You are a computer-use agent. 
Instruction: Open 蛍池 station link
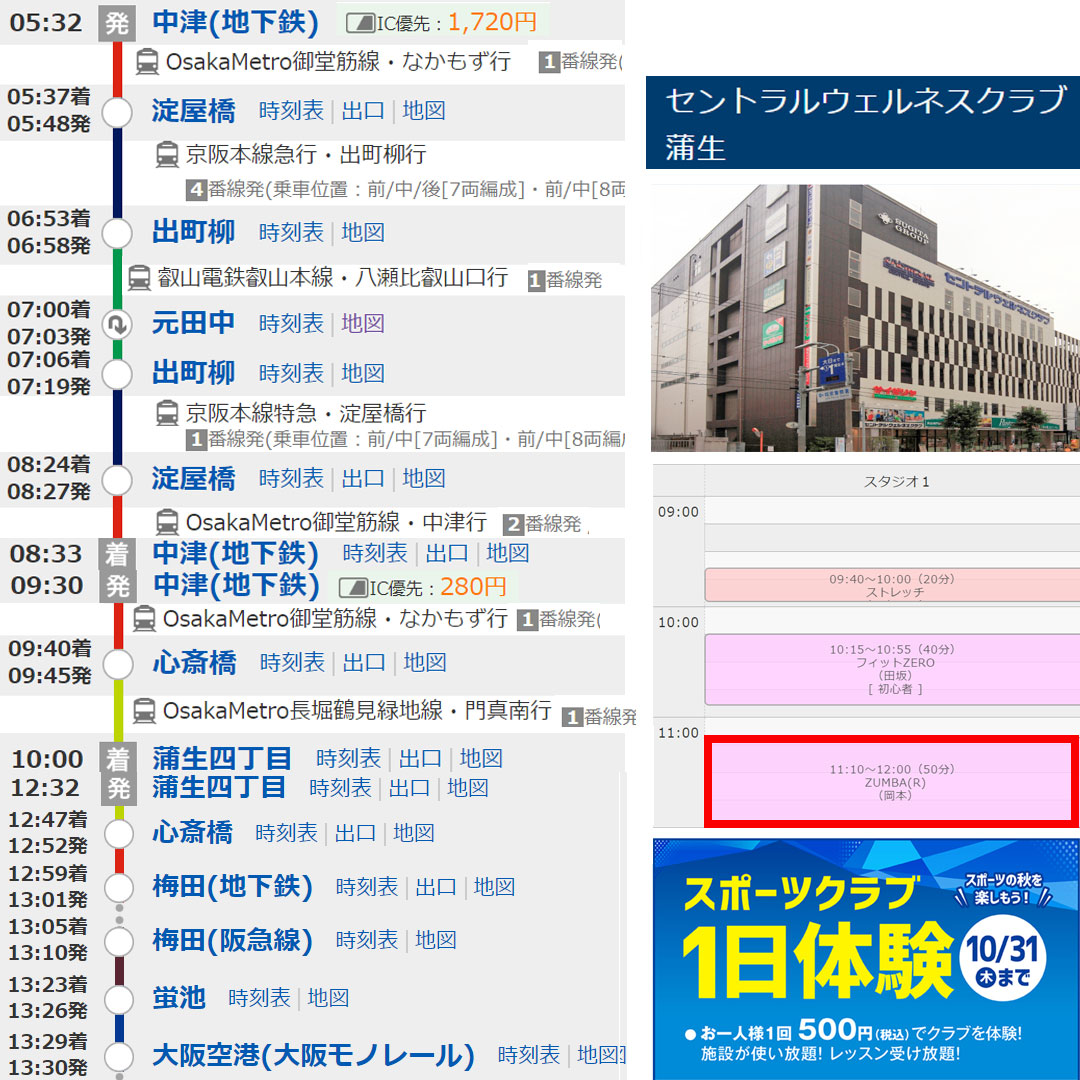point(179,997)
